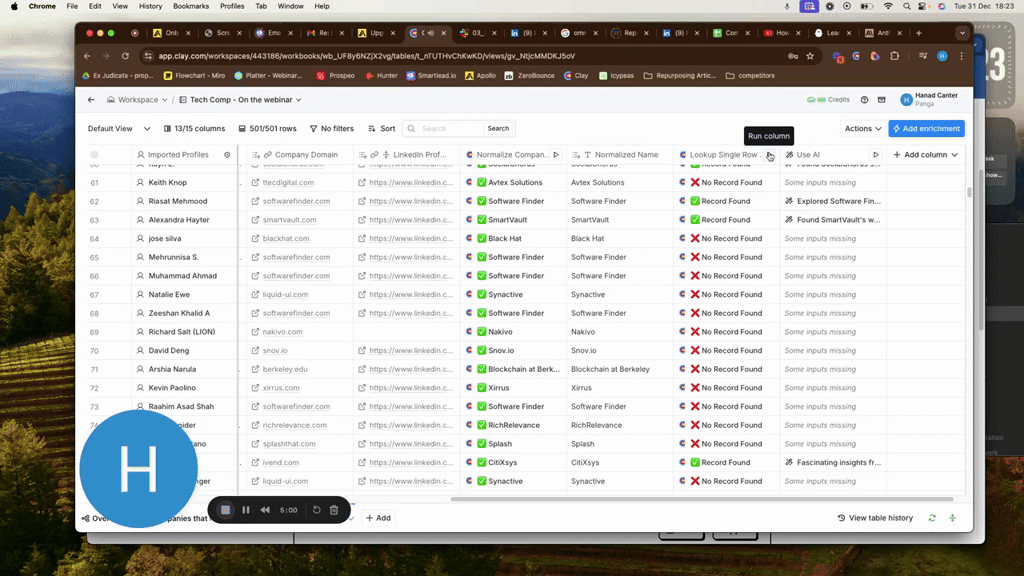Click the Use AI run column play icon
The height and width of the screenshot is (576, 1024).
[x=875, y=155]
